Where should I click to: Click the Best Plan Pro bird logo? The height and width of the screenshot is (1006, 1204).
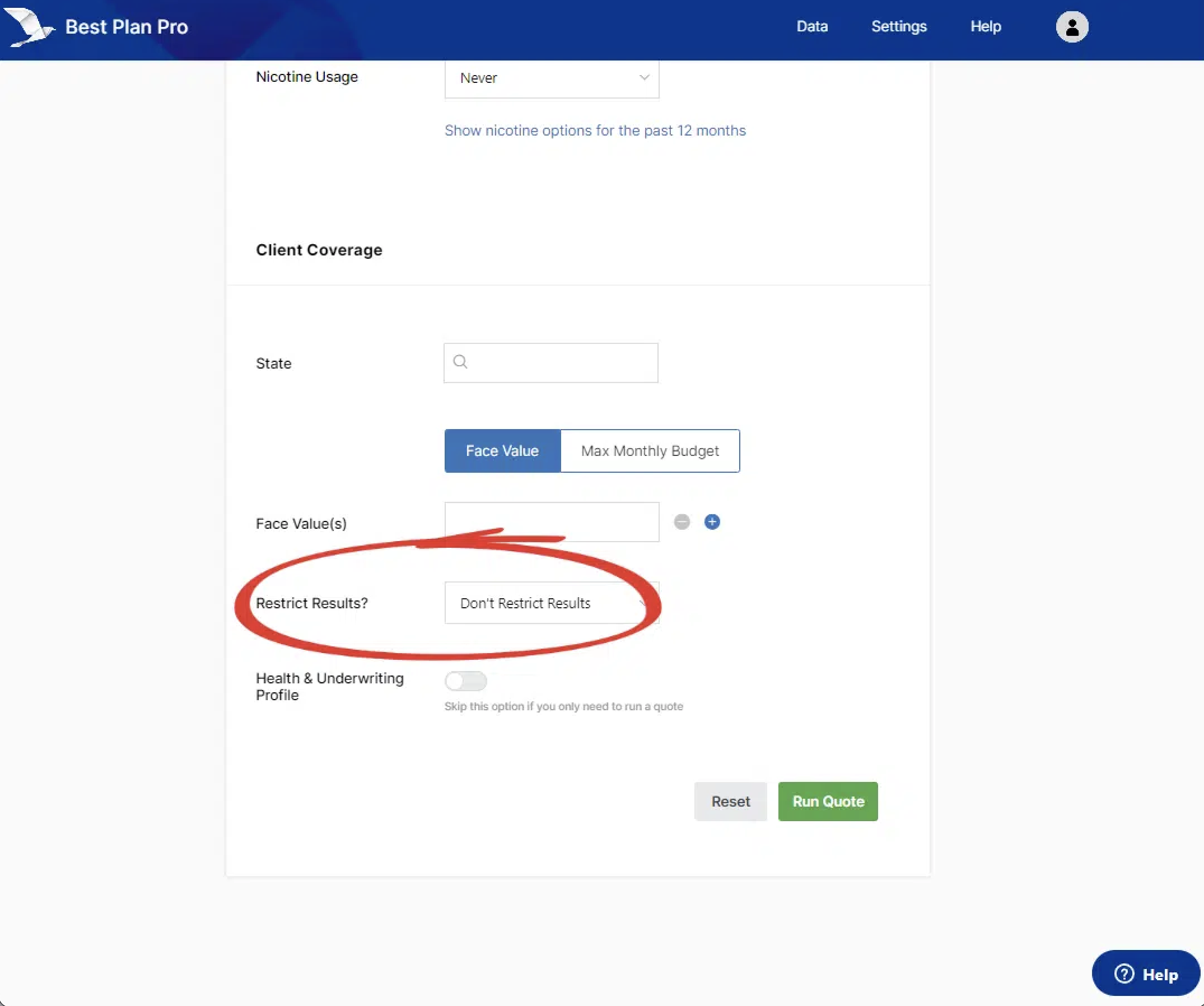click(29, 27)
